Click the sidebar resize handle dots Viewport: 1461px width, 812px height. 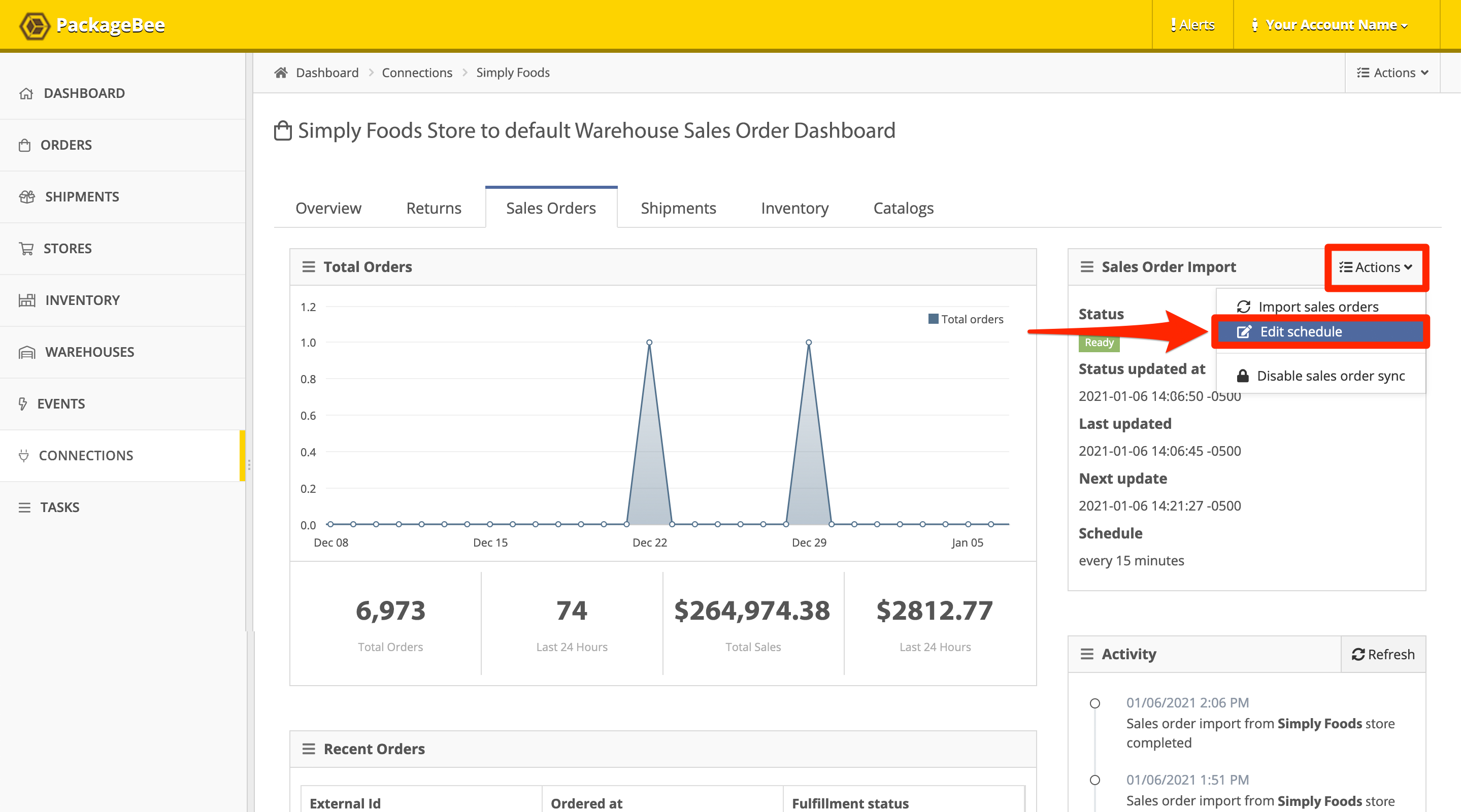click(x=249, y=465)
